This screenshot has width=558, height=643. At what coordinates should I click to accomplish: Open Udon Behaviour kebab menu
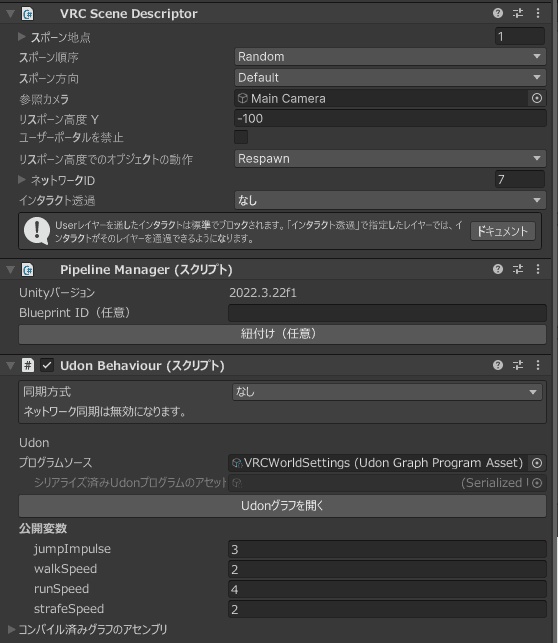538,365
